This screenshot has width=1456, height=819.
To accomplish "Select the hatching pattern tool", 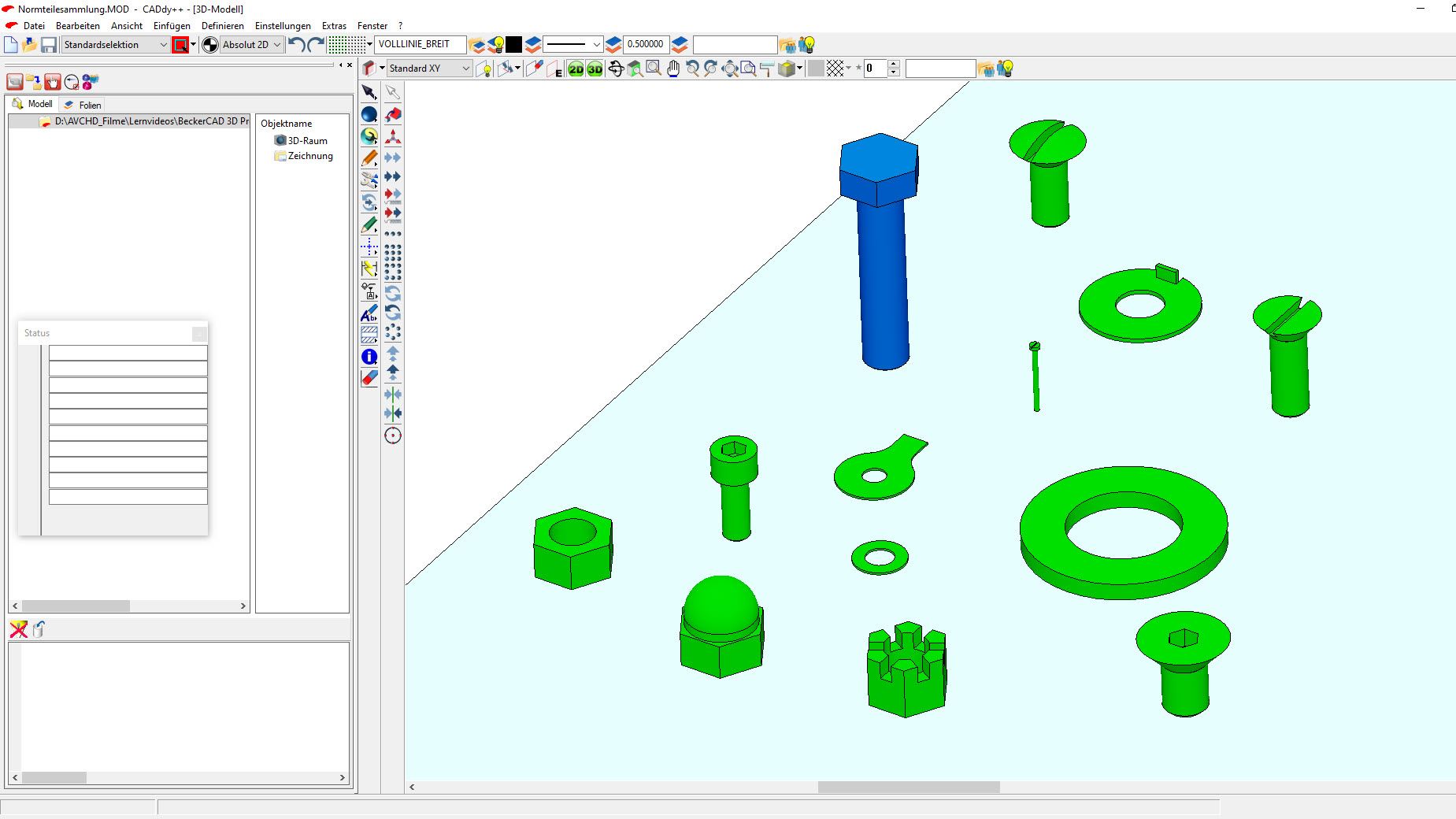I will [x=369, y=335].
